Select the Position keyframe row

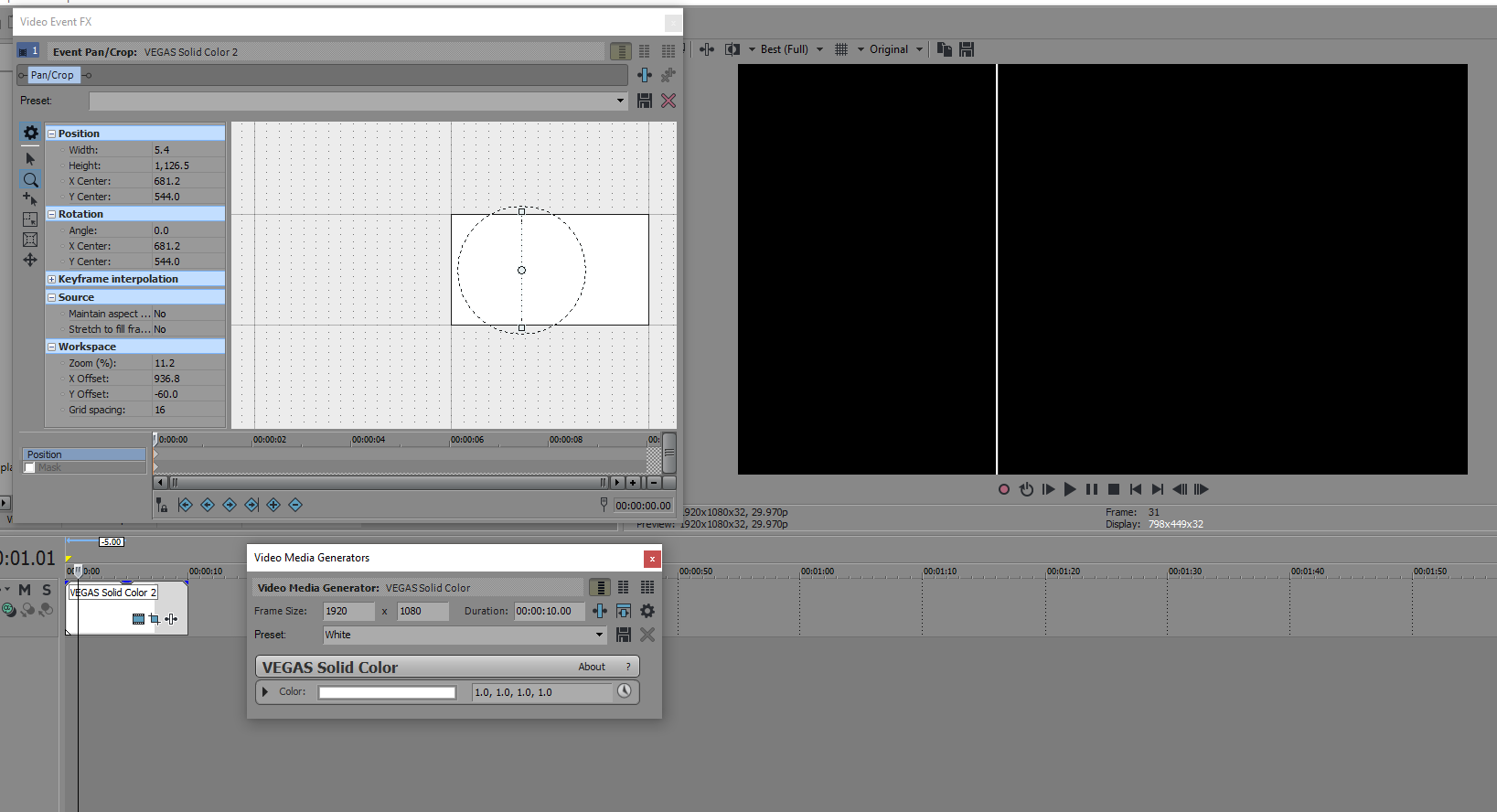click(84, 454)
